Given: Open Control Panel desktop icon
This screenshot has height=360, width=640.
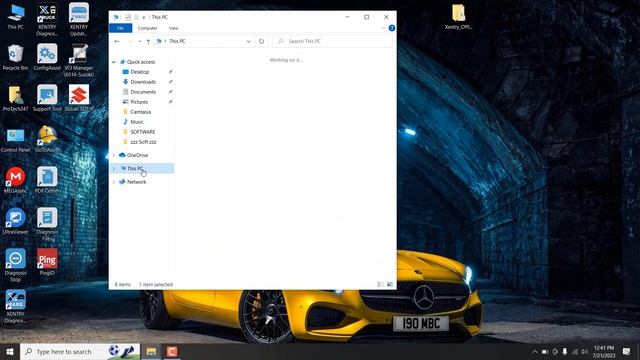Looking at the screenshot, I should (15, 140).
